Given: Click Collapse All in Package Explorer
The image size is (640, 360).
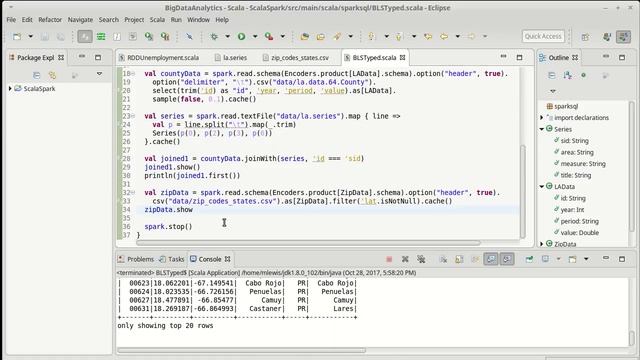Looking at the screenshot, I should [x=36, y=75].
